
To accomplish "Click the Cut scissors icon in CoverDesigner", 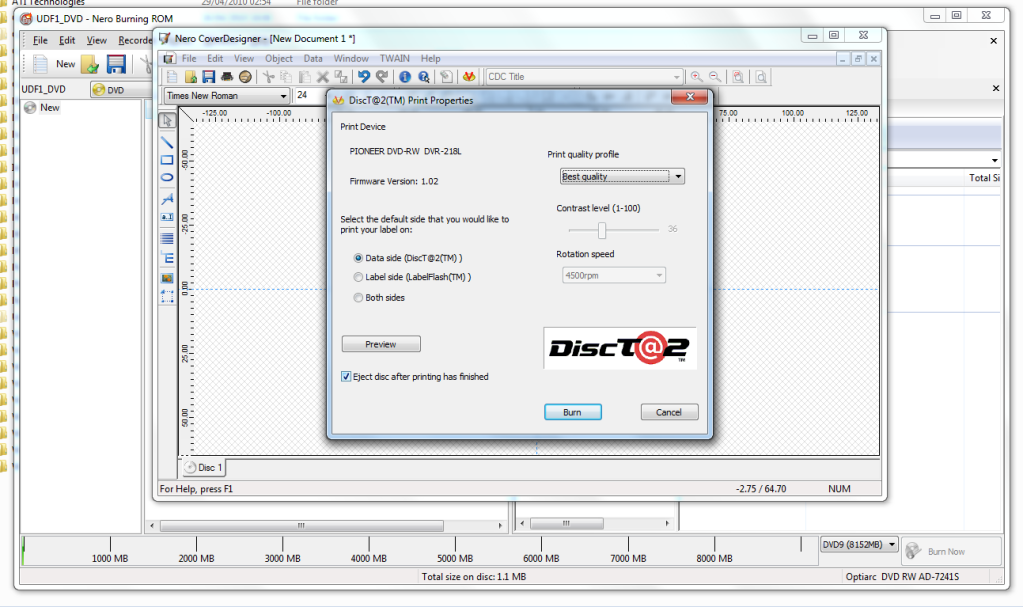I will [x=268, y=77].
